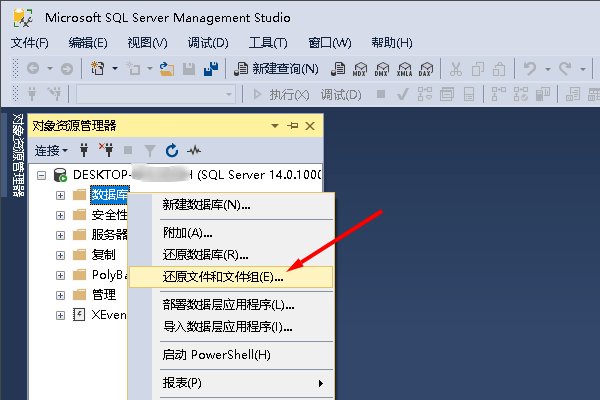Expand the PolyBase folder node
600x400 pixels.
(x=60, y=275)
